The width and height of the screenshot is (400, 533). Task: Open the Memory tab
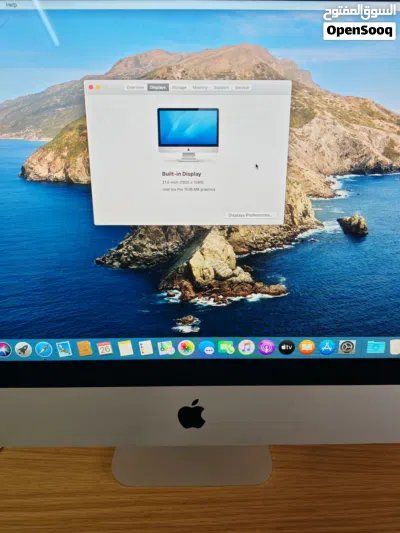point(200,87)
